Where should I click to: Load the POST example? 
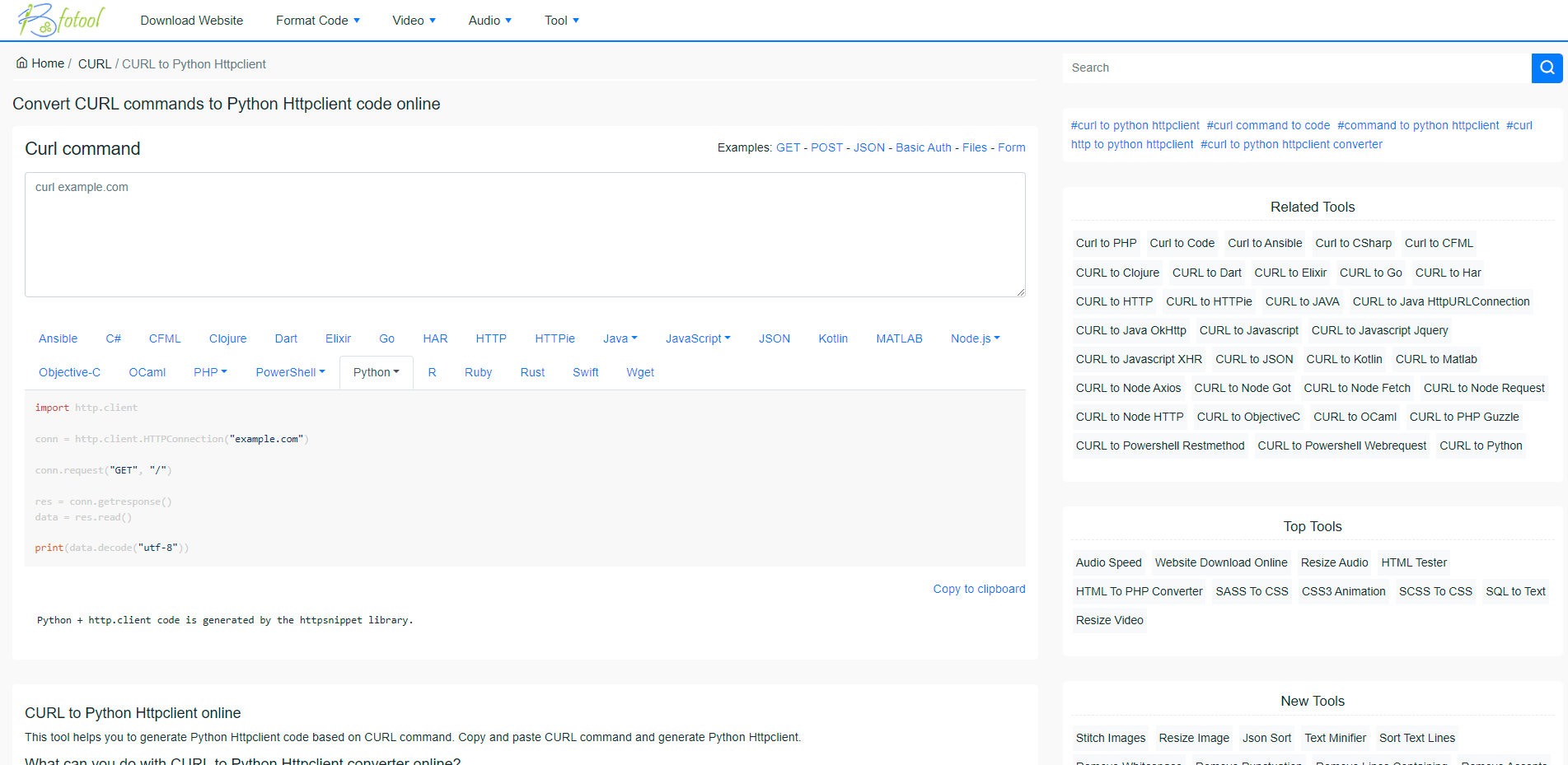click(826, 147)
